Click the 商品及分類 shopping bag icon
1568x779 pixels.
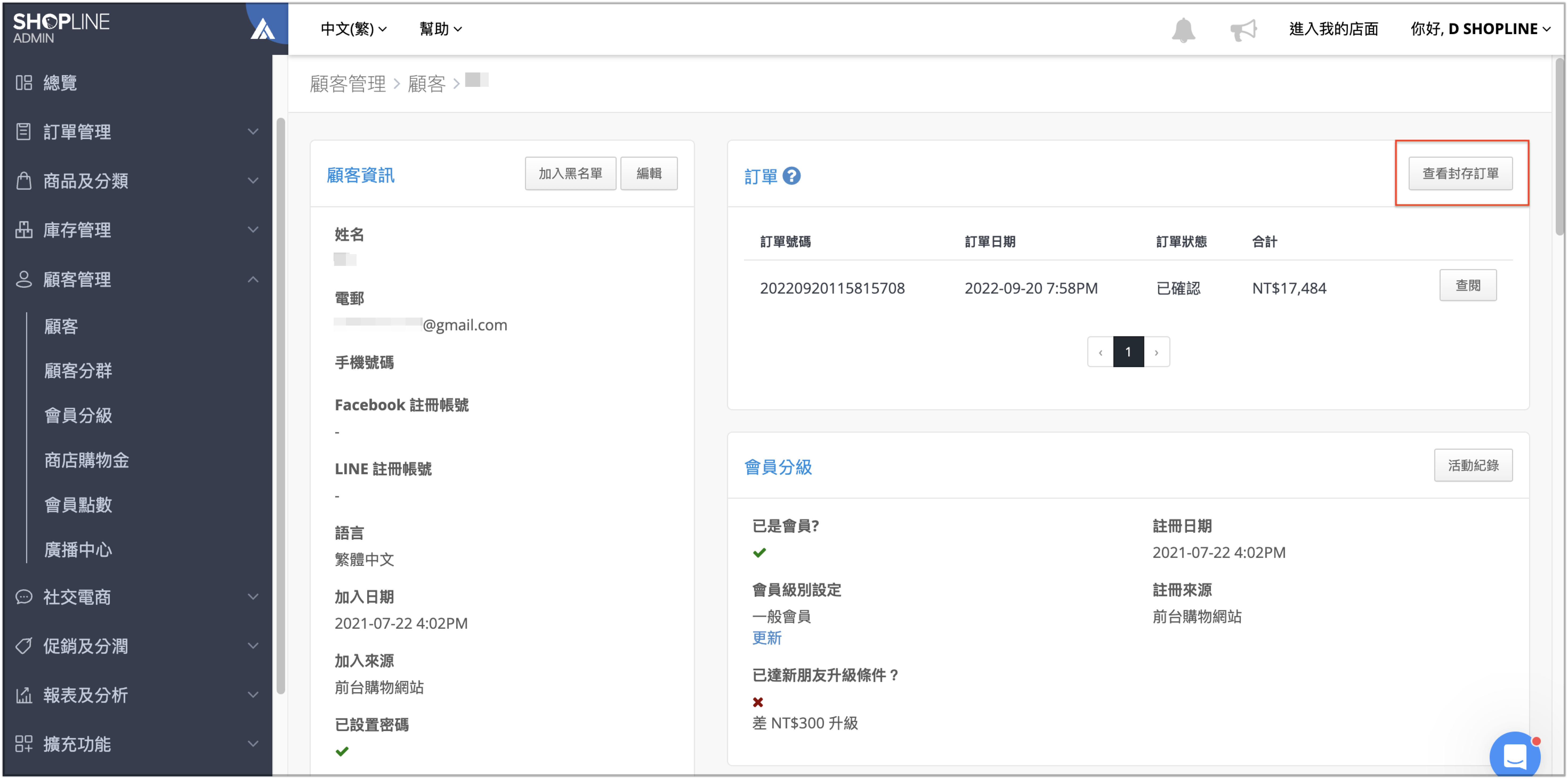point(24,181)
